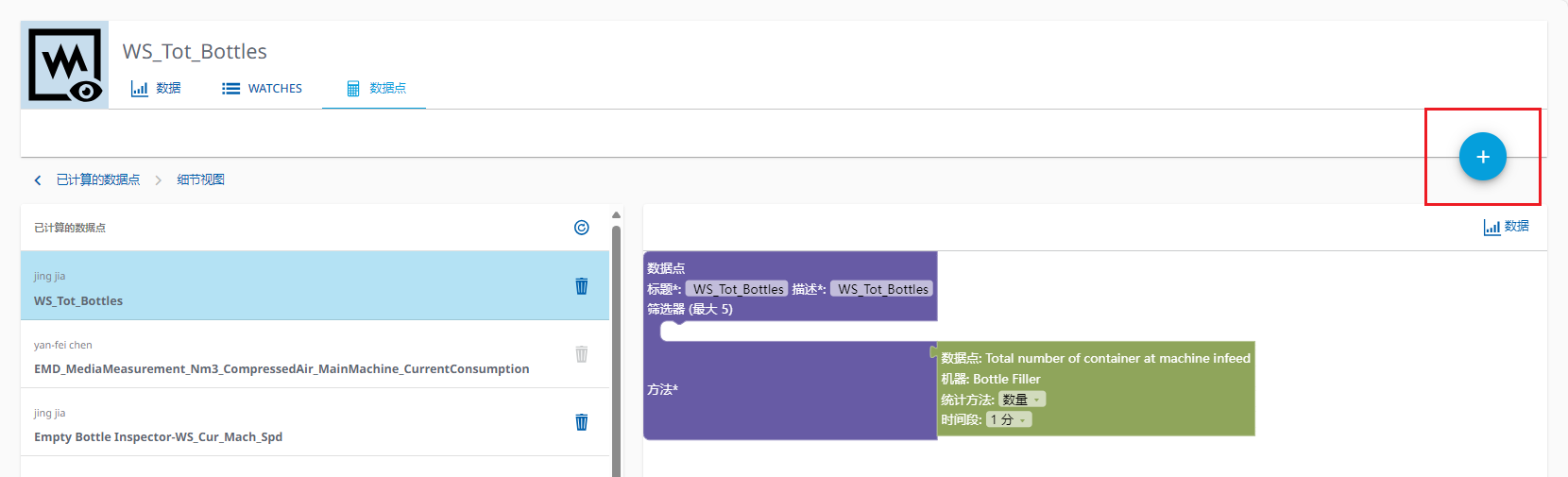Open the WATCHES tab
The image size is (1568, 477).
263,89
